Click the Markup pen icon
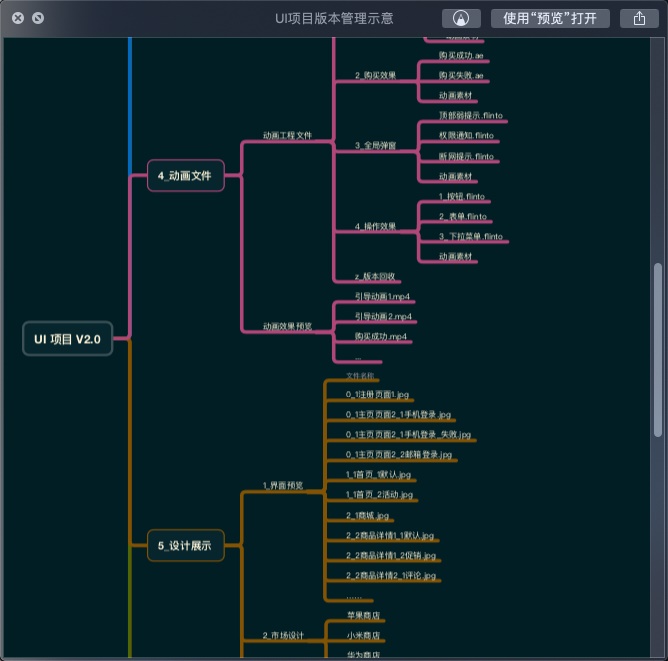The image size is (668, 661). point(461,18)
